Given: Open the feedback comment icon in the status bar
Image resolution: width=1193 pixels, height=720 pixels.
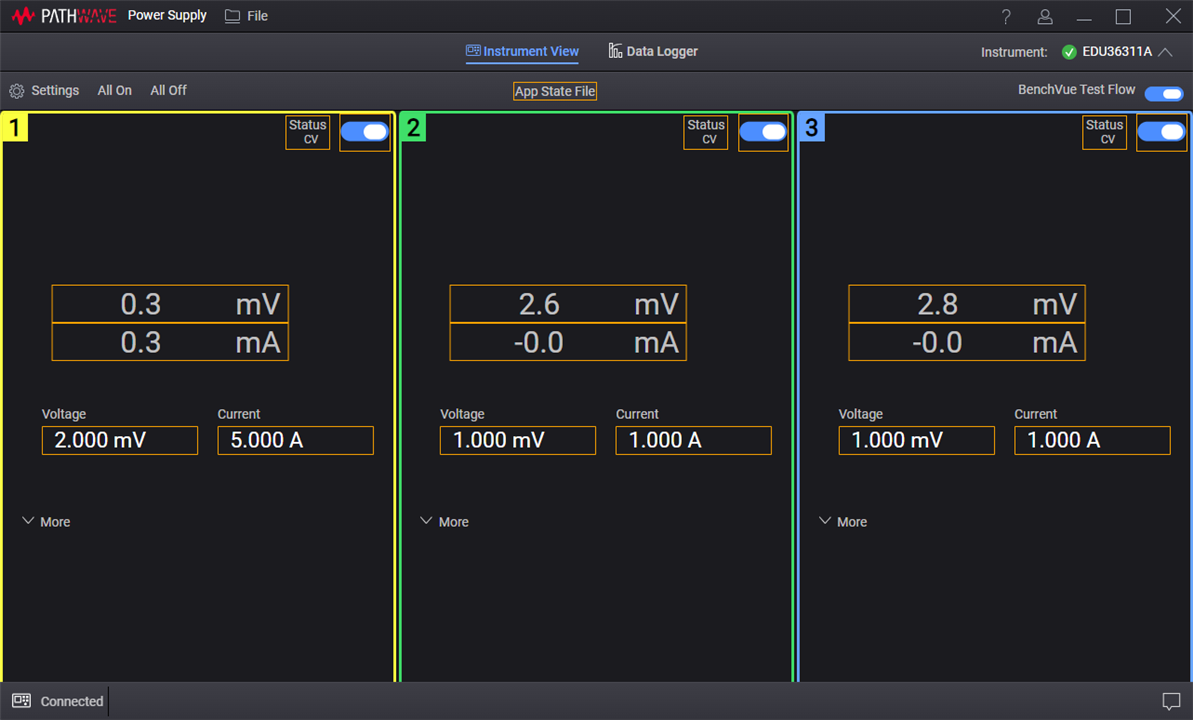Looking at the screenshot, I should (x=1171, y=700).
